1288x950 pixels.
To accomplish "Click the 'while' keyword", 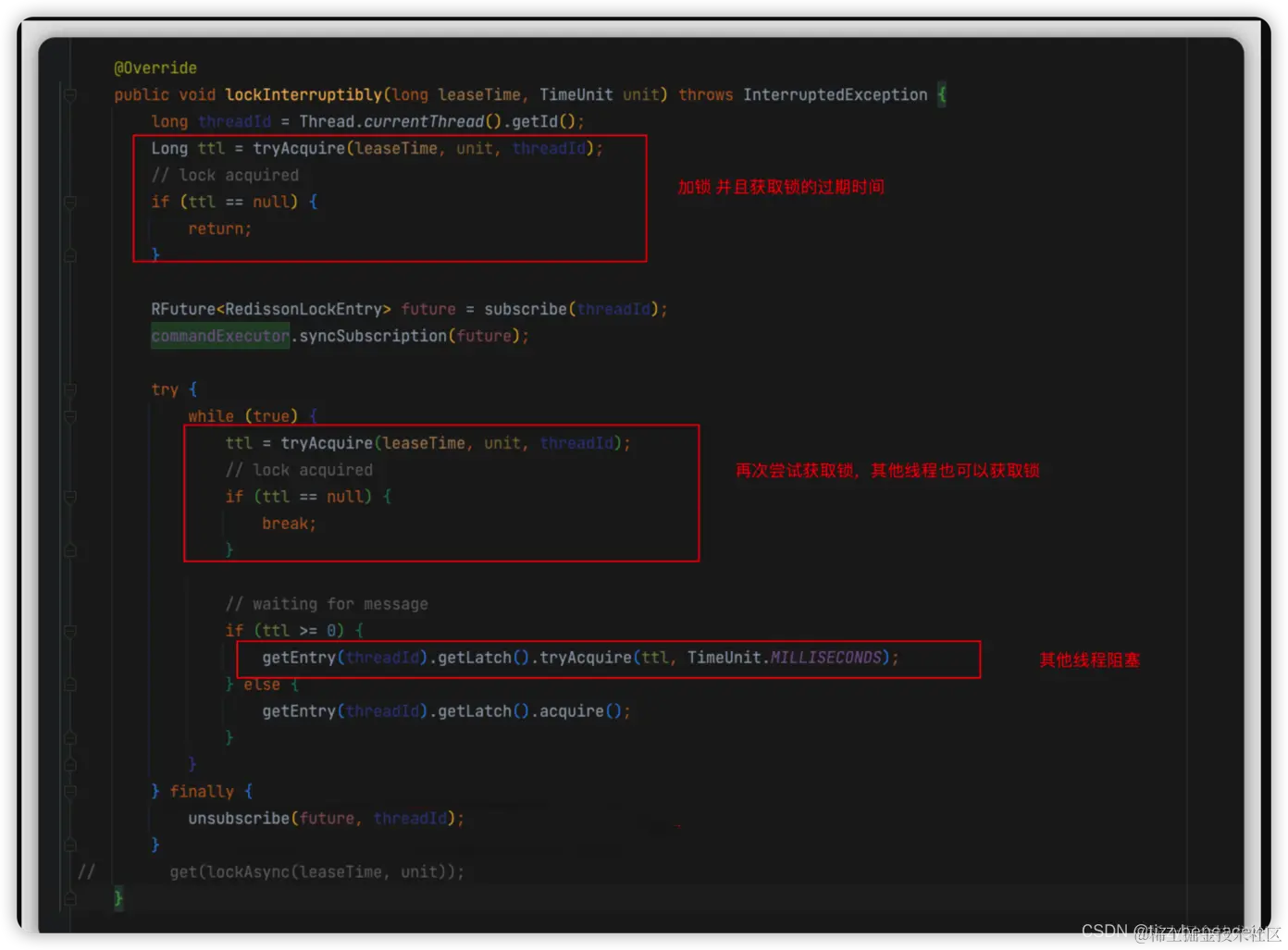I will pos(211,416).
